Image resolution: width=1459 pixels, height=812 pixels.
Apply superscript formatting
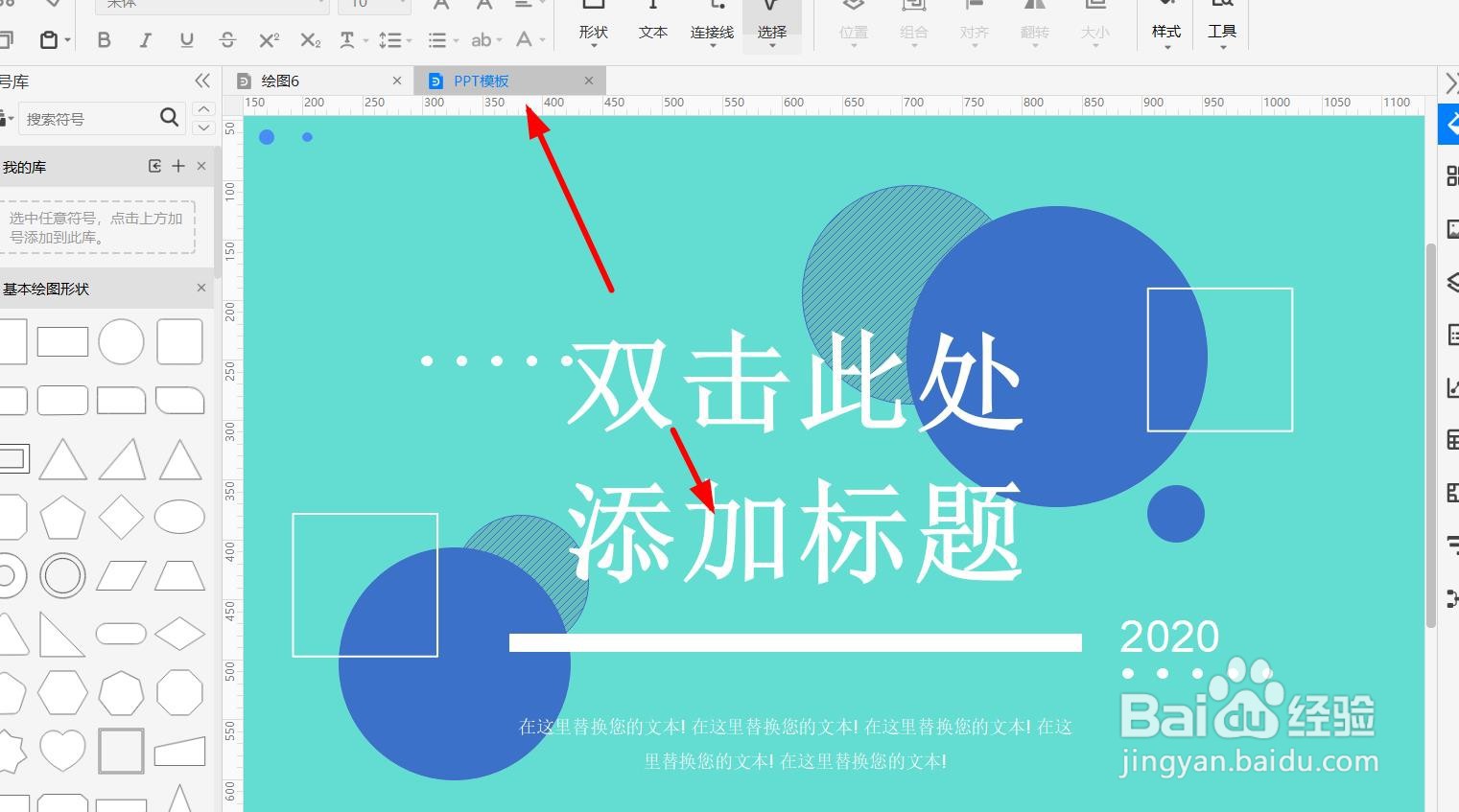tap(269, 39)
